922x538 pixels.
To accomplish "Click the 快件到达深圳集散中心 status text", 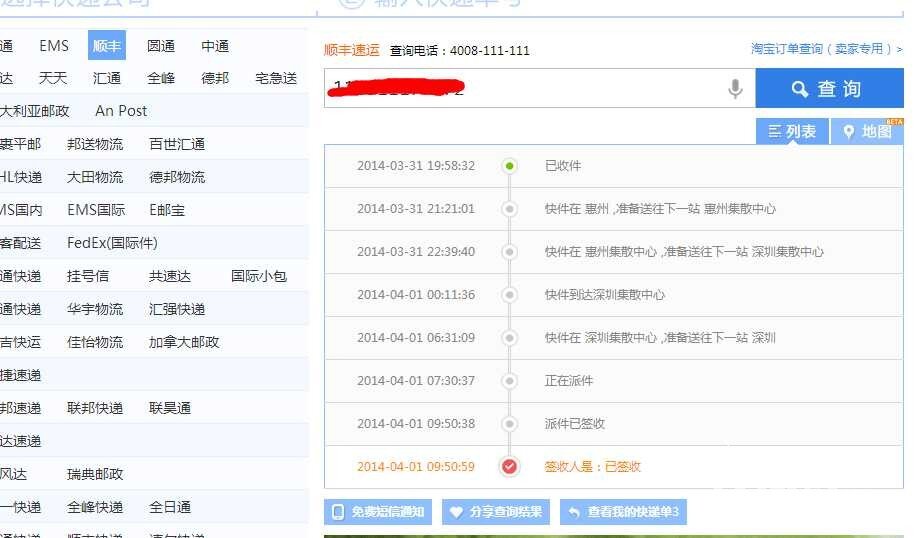I will [604, 295].
